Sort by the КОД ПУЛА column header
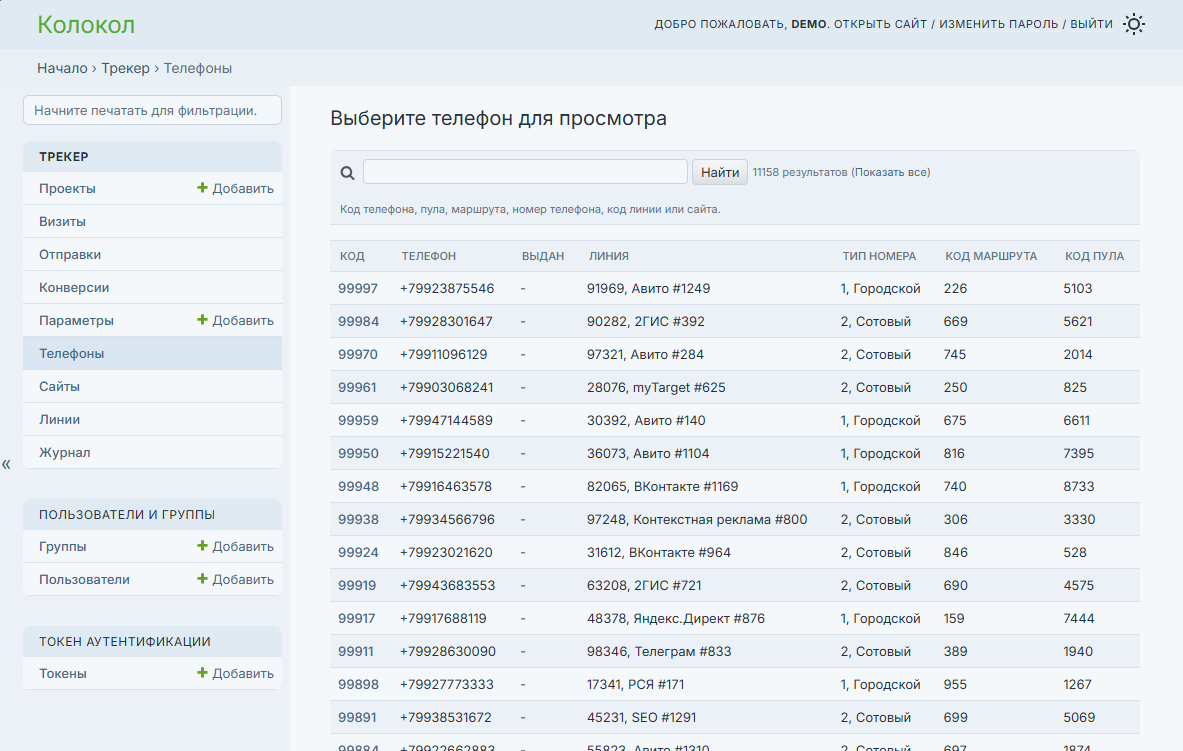1183x751 pixels. click(x=1094, y=257)
